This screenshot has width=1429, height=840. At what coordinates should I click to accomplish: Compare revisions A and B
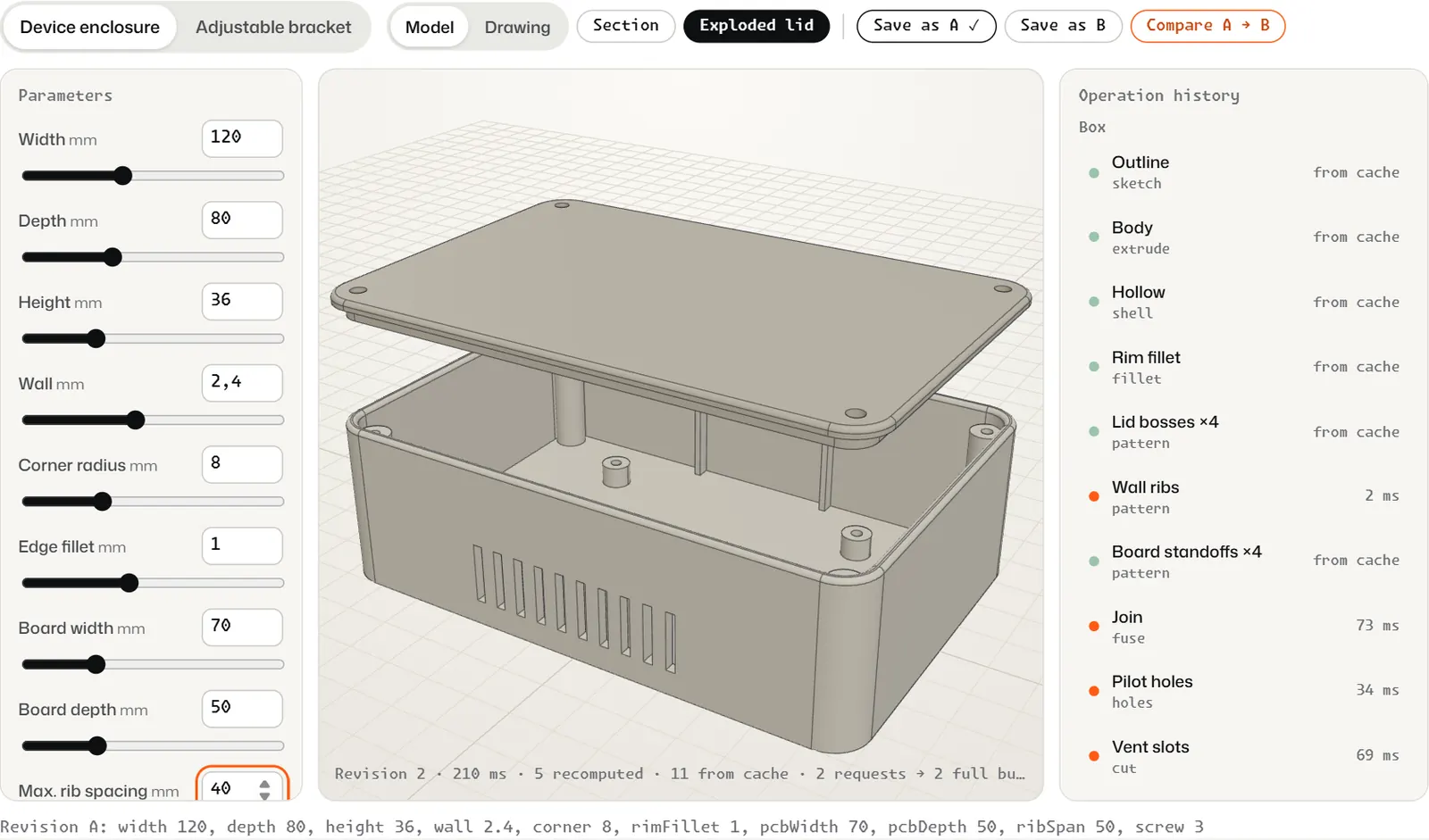pyautogui.click(x=1208, y=26)
